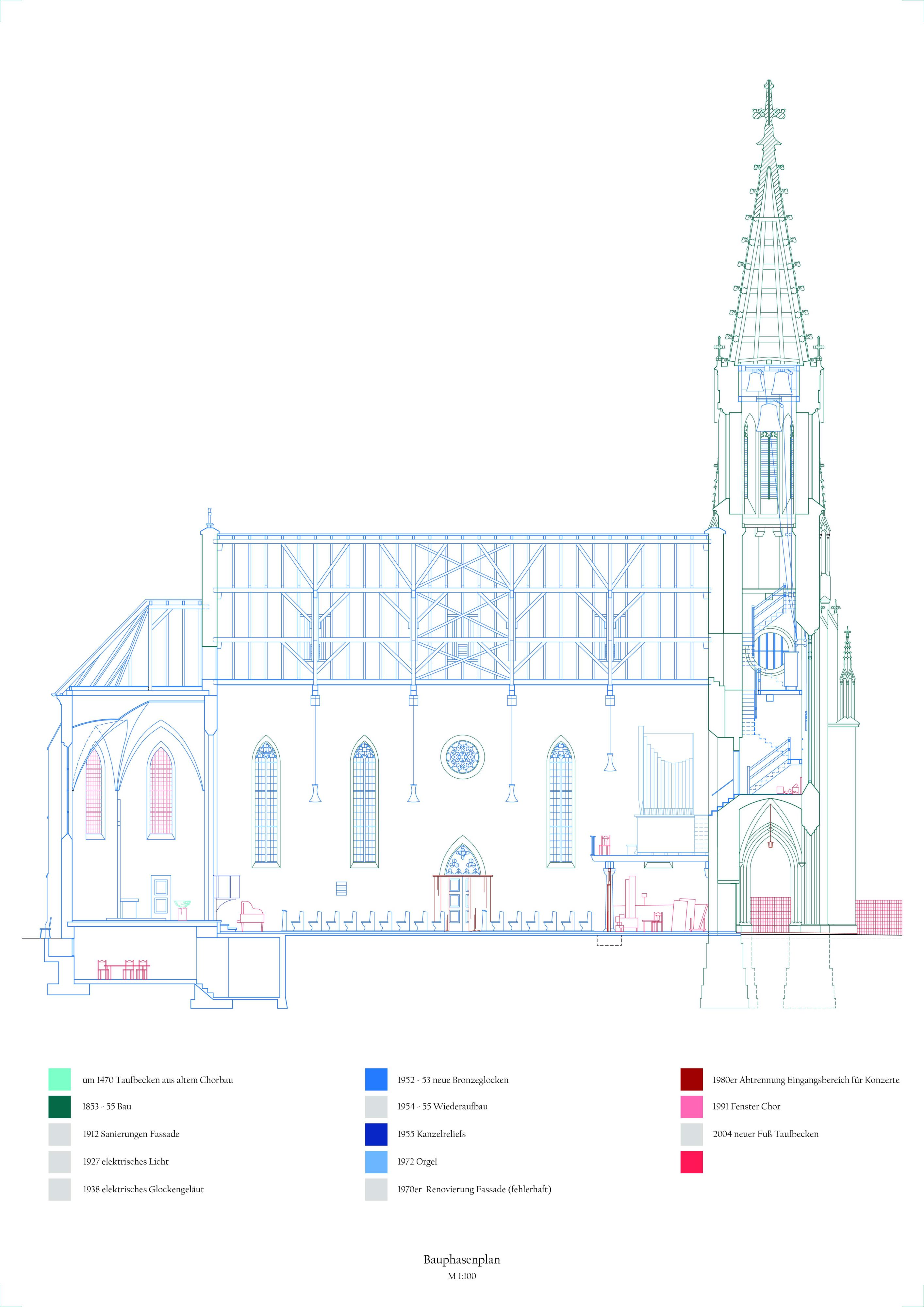Click the text '1927 elektrisches Licht'
This screenshot has width=924, height=1307.
tap(126, 1162)
